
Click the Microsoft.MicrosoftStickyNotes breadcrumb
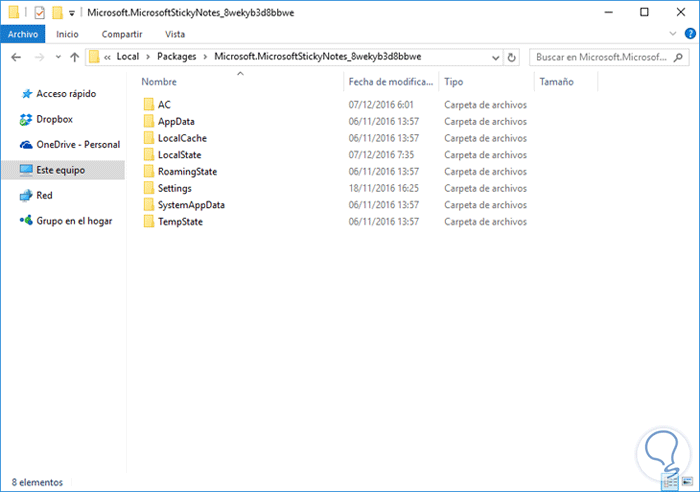[318, 57]
